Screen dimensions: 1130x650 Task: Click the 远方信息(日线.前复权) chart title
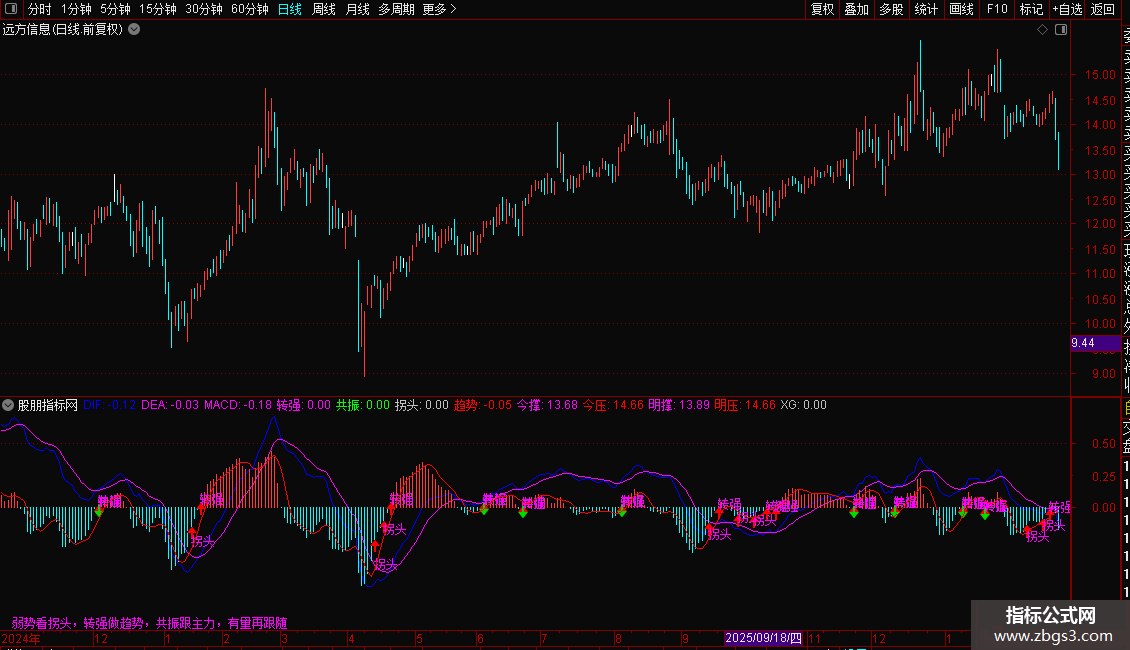tap(63, 30)
